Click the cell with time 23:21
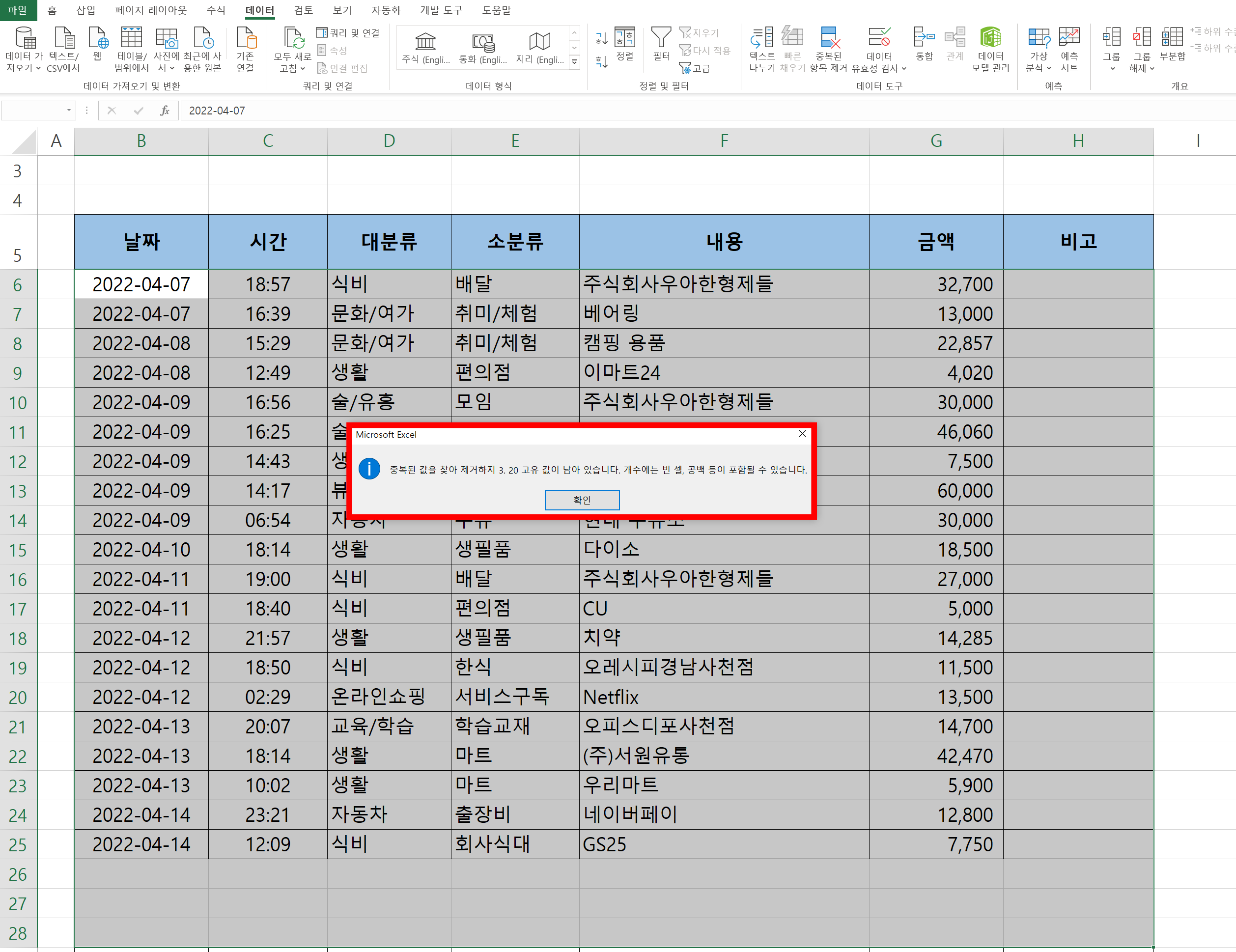Viewport: 1236px width, 952px height. pyautogui.click(x=268, y=814)
